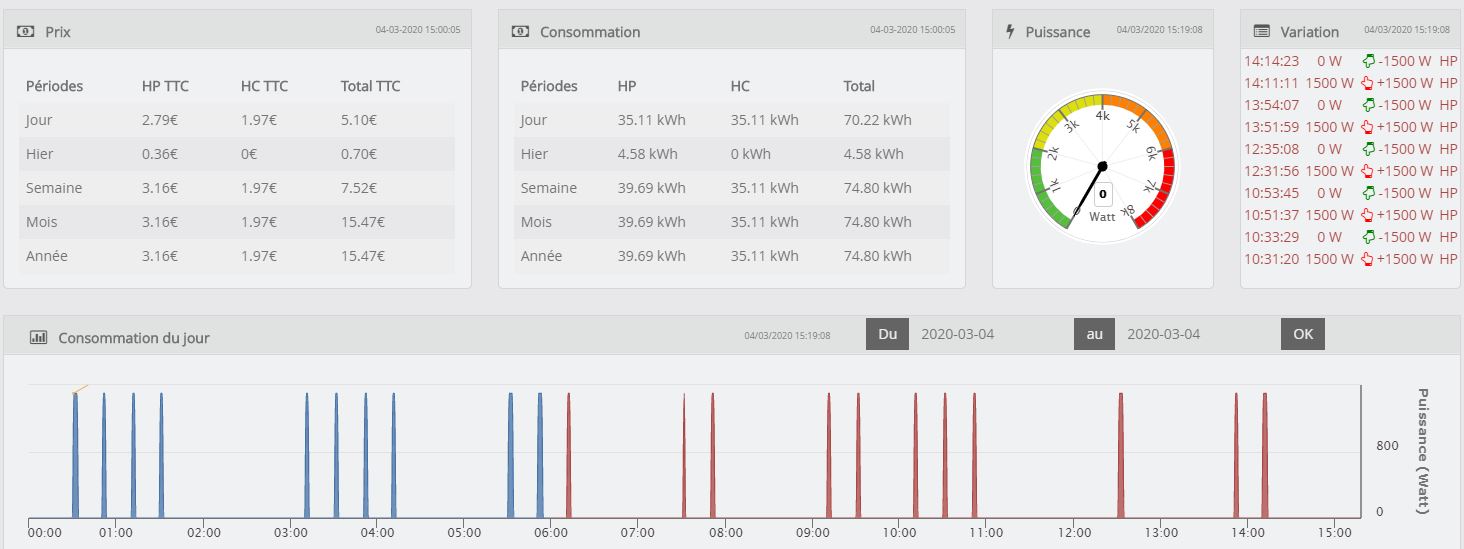This screenshot has height=549, width=1464.
Task: Click the Total TTC column header
Action: 370,86
